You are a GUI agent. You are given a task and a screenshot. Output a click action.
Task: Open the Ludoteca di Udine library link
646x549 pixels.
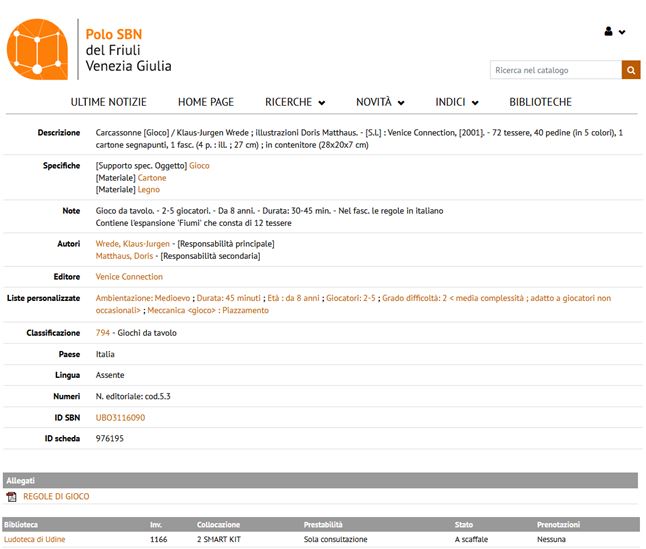35,540
